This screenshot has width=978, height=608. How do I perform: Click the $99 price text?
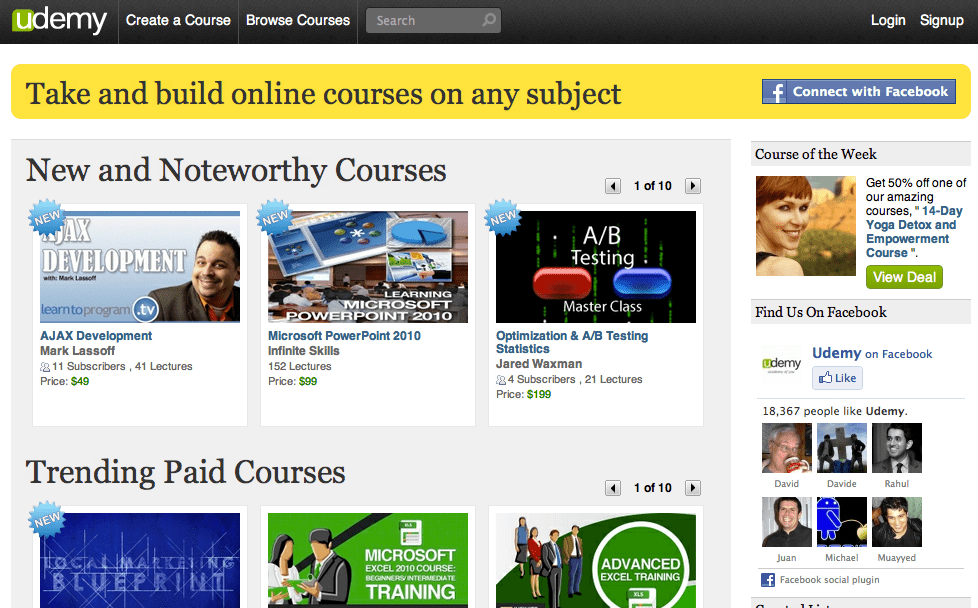point(308,381)
